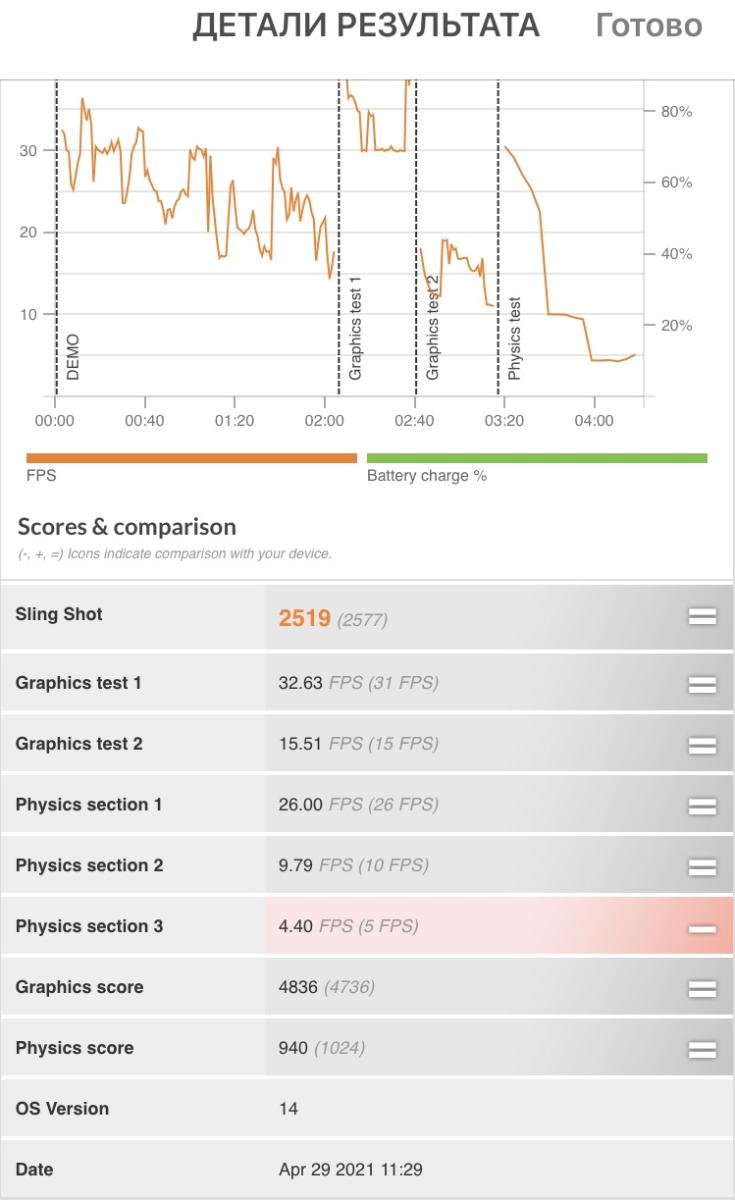
Task: Click equal icon in Physics section 2 row
Action: (702, 868)
